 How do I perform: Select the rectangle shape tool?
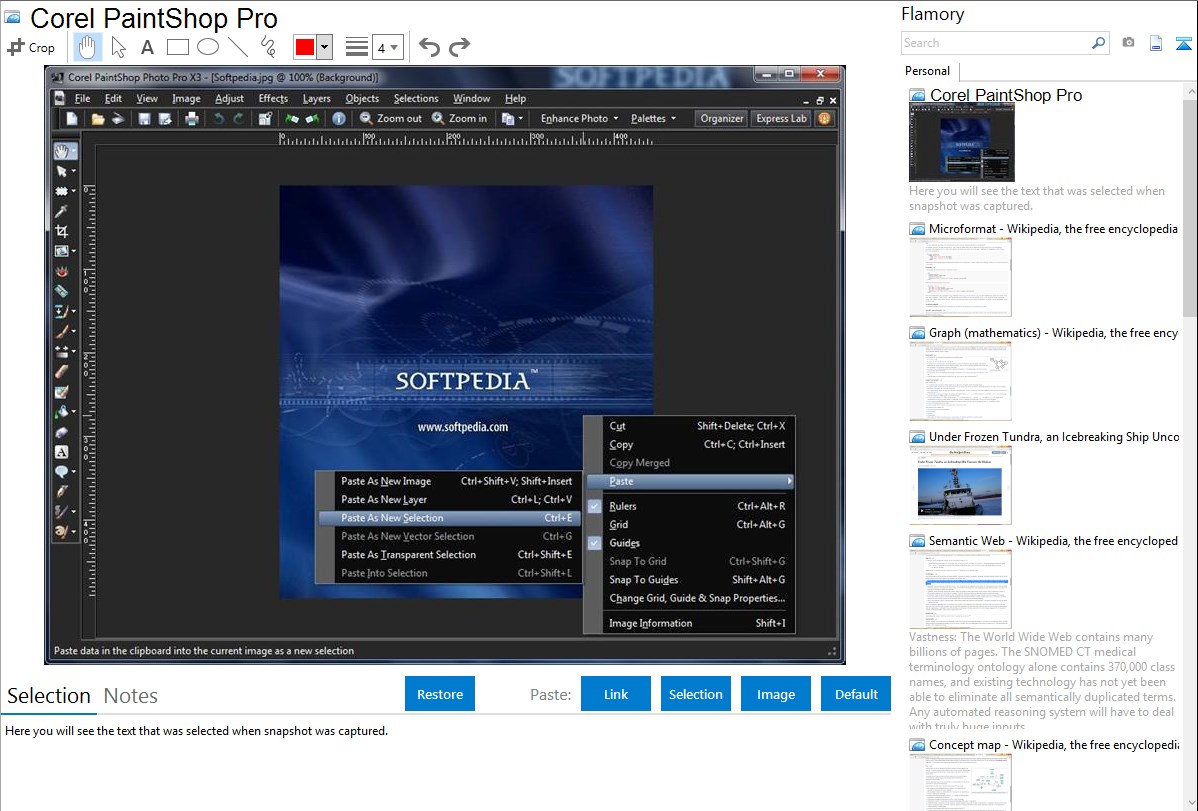177,47
